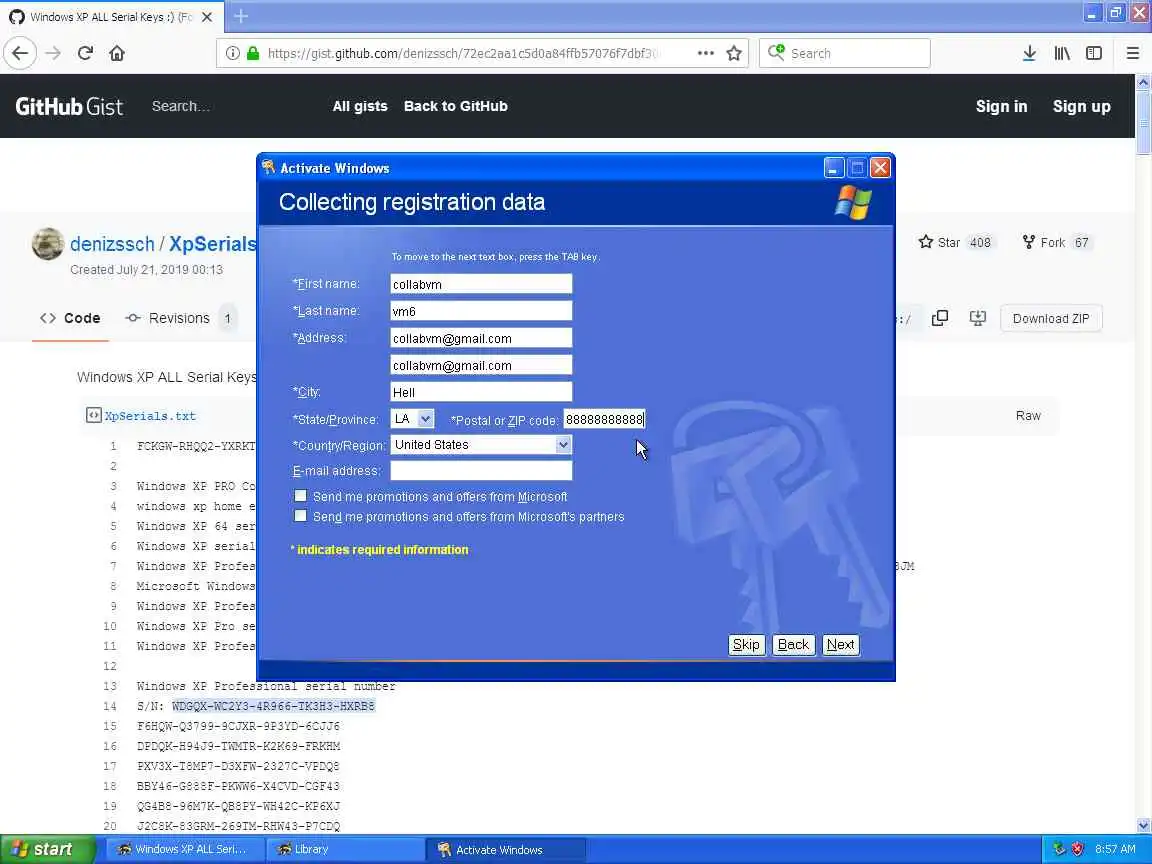1152x864 pixels.
Task: Focus the Last name field
Action: click(x=481, y=311)
